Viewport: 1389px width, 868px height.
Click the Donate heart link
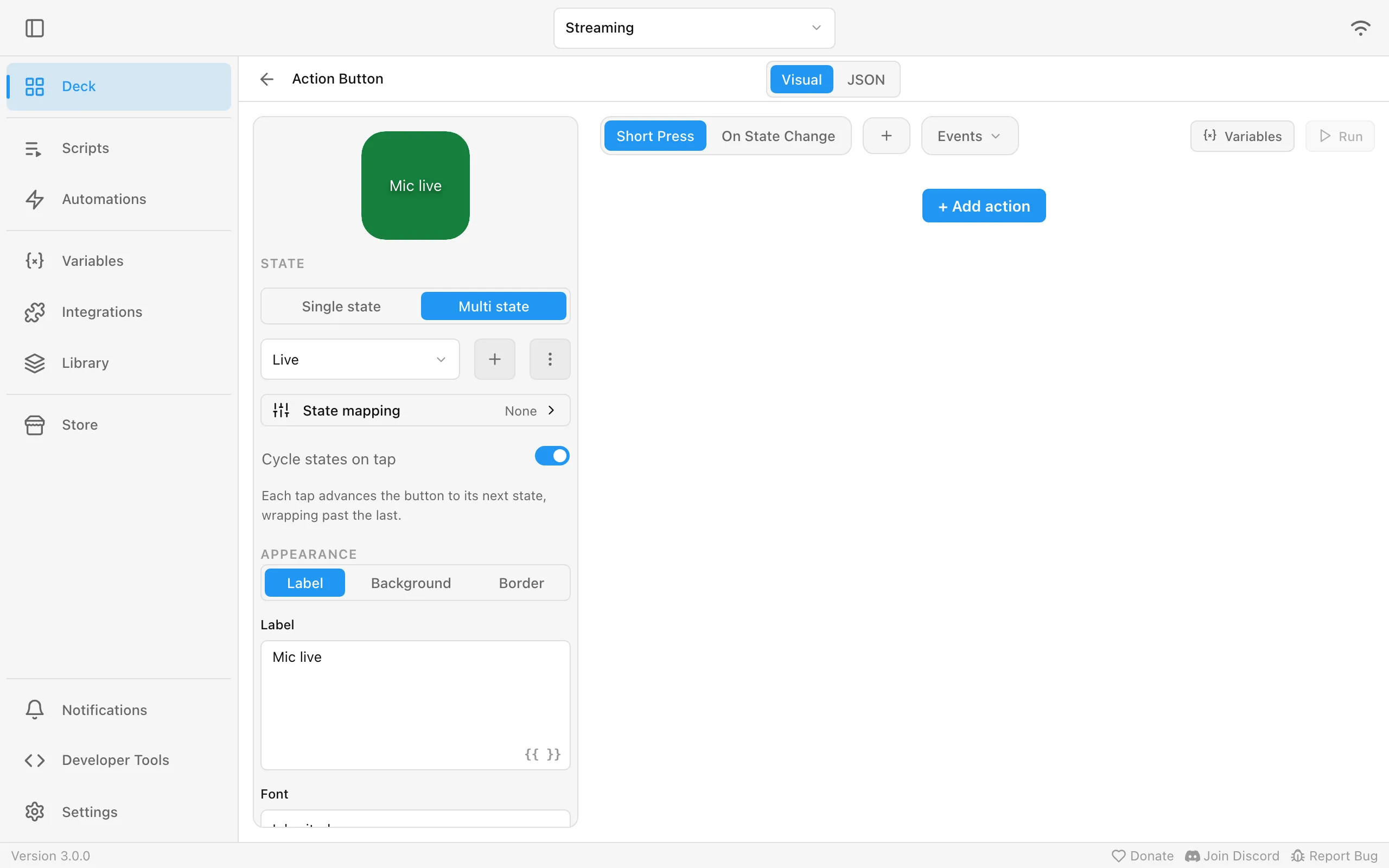1142,856
